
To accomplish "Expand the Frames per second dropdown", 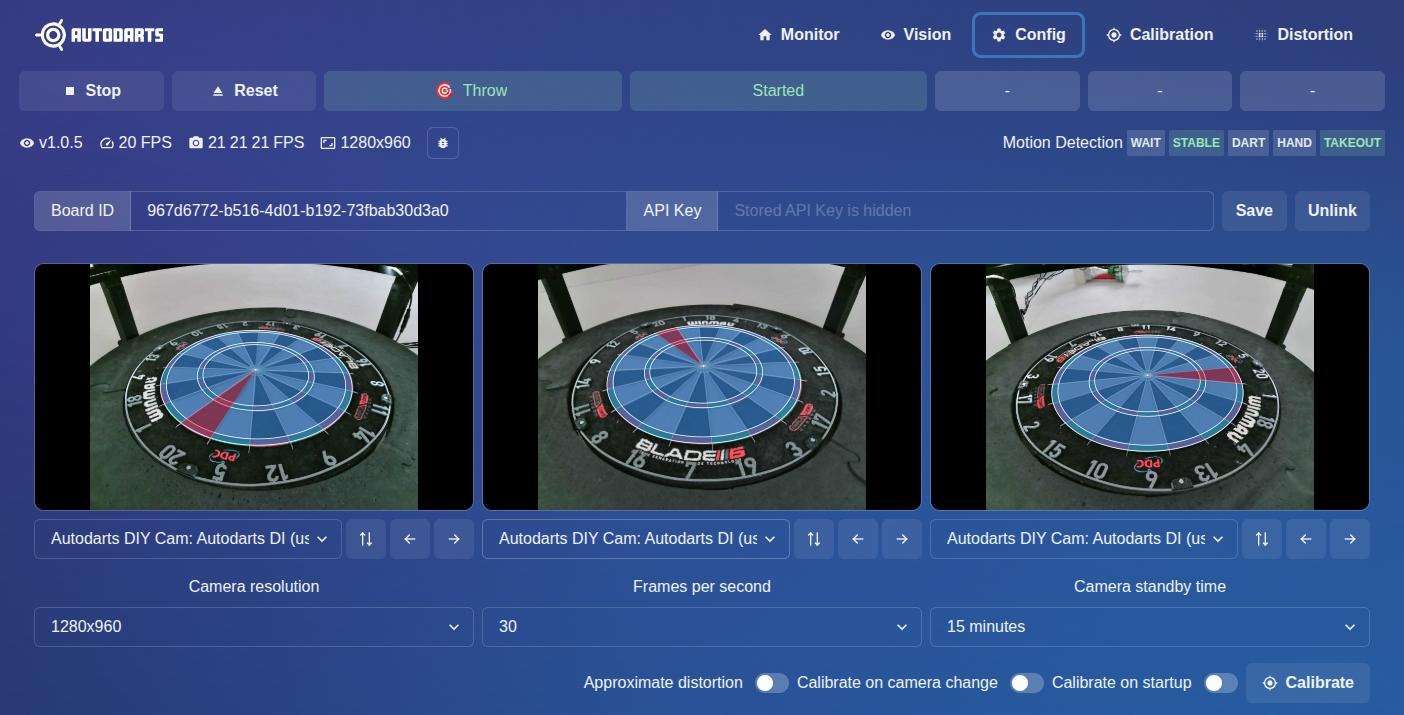I will (702, 627).
